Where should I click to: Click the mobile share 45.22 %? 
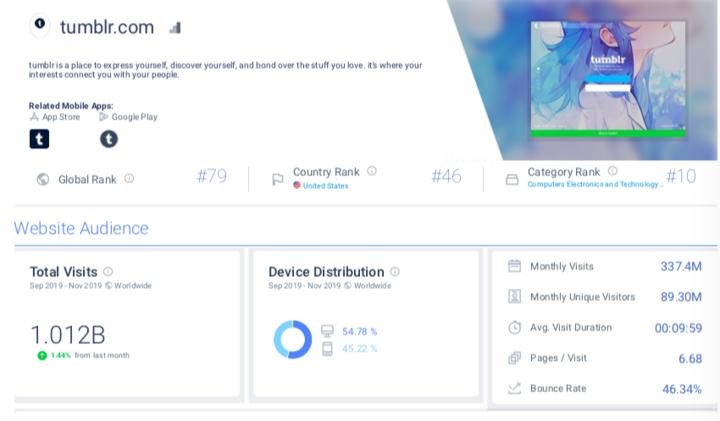click(360, 348)
